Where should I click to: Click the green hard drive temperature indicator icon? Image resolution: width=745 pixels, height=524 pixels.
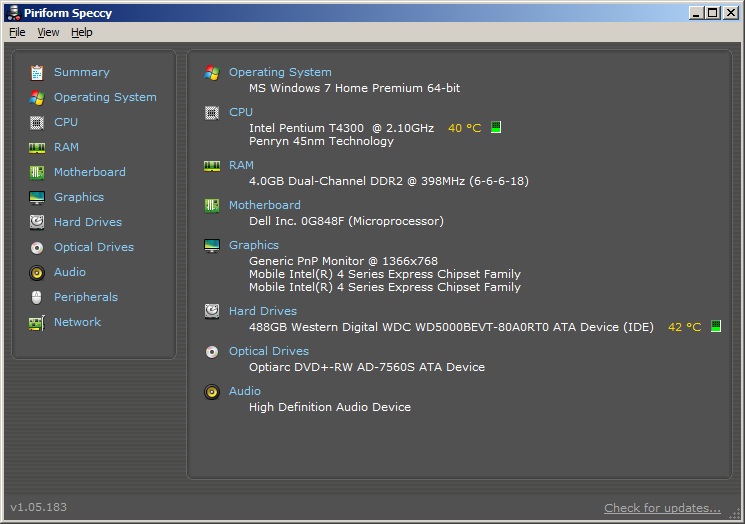pos(716,326)
